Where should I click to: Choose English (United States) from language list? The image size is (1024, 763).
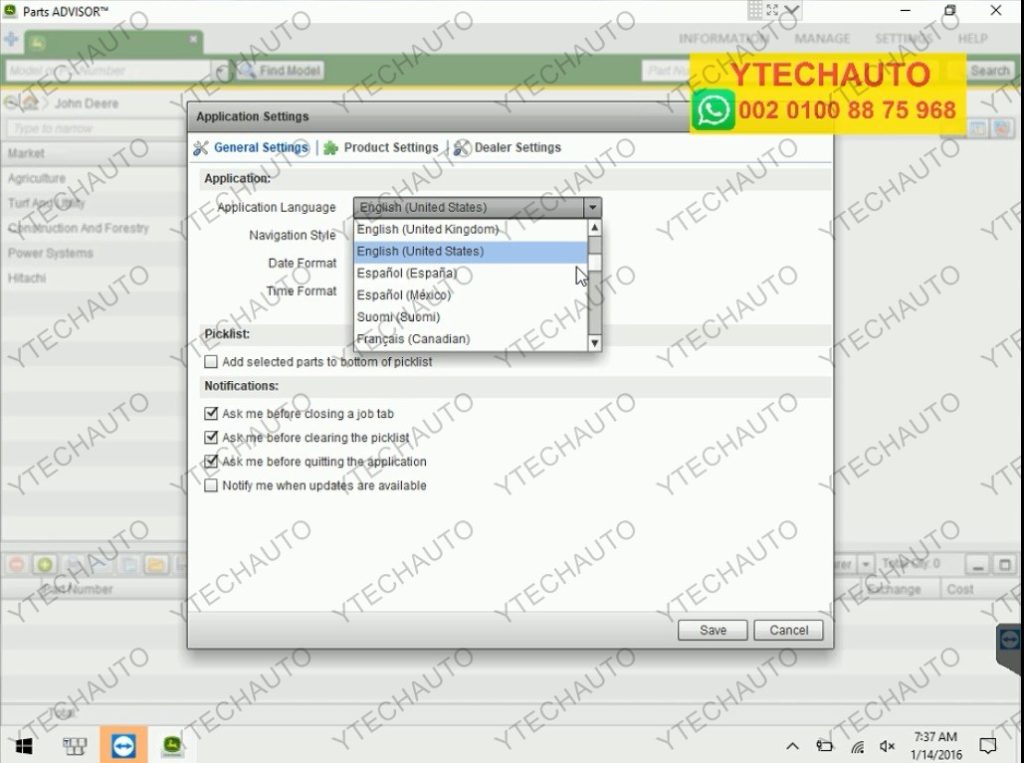pos(470,252)
